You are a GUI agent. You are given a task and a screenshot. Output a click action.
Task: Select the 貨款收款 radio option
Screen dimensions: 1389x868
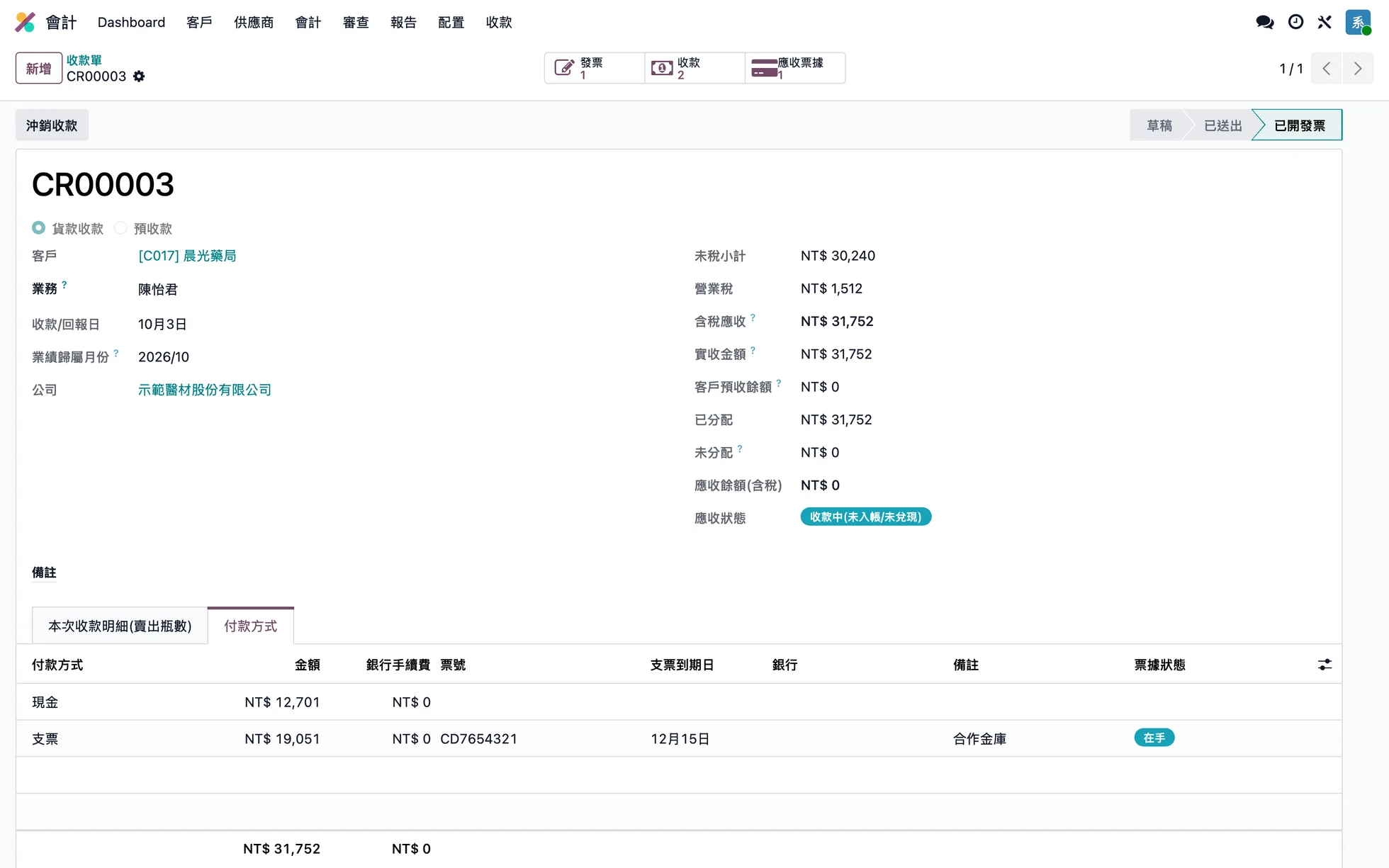pyautogui.click(x=38, y=227)
